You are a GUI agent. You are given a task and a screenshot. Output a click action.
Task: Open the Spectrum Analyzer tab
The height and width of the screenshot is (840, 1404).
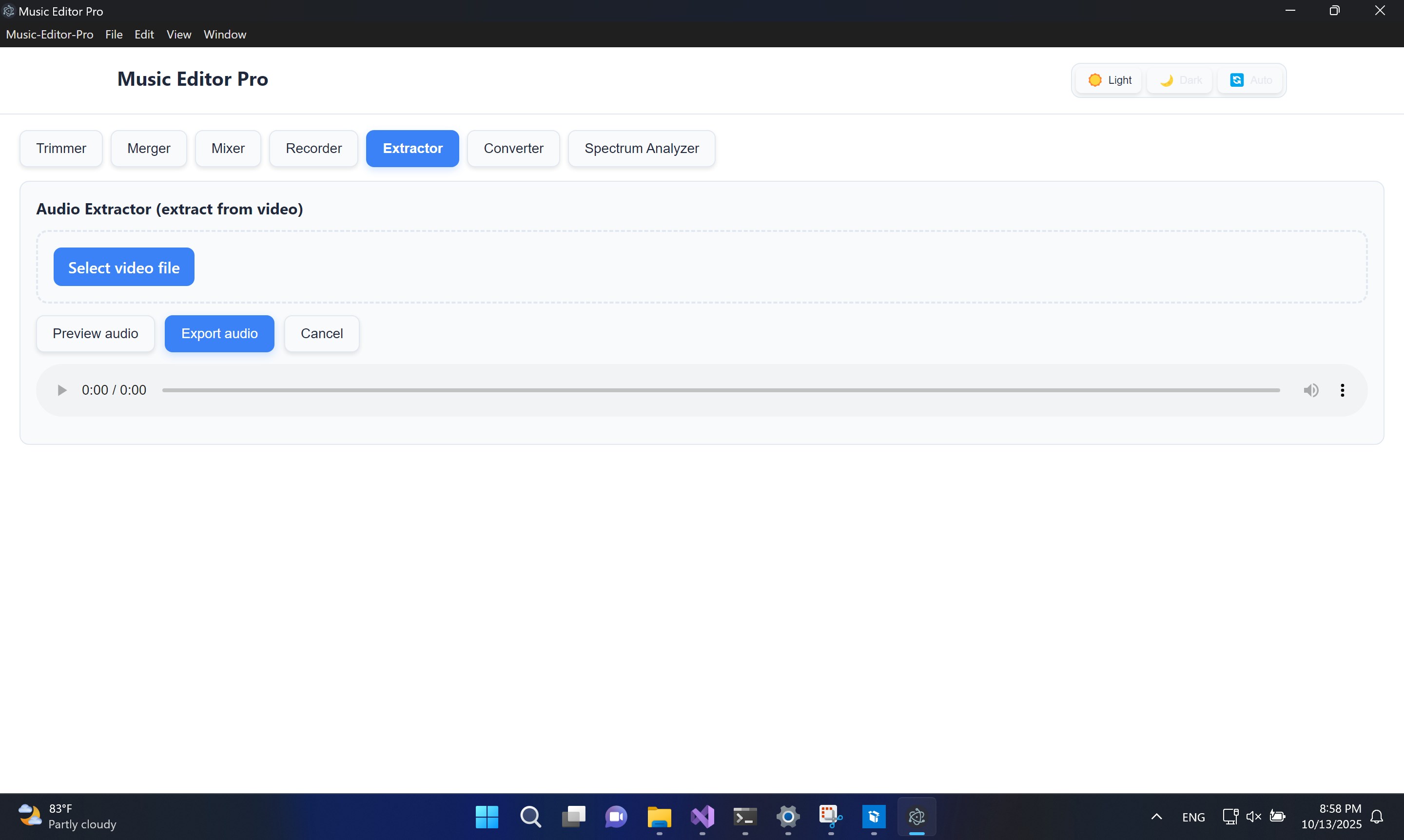642,148
